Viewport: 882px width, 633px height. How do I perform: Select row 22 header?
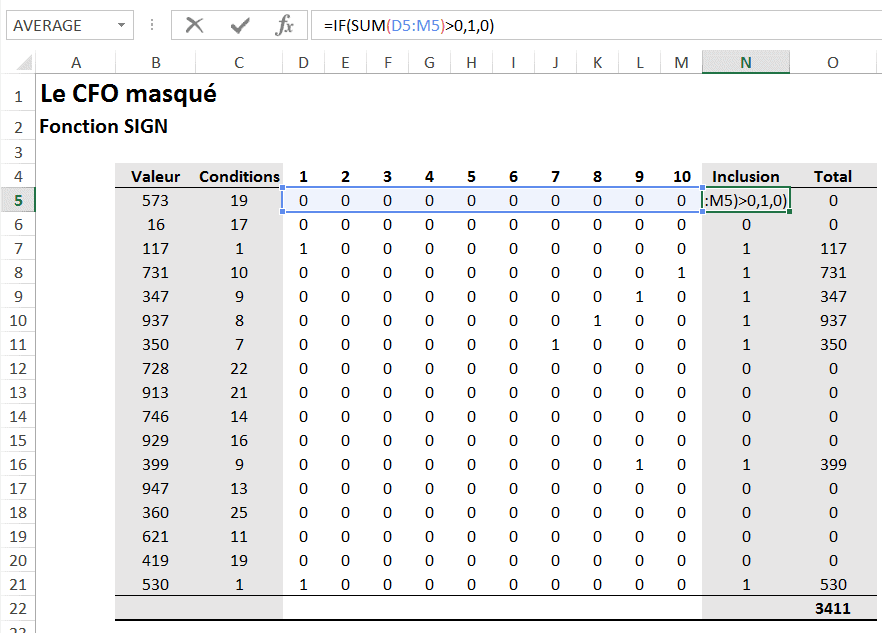tap(18, 608)
